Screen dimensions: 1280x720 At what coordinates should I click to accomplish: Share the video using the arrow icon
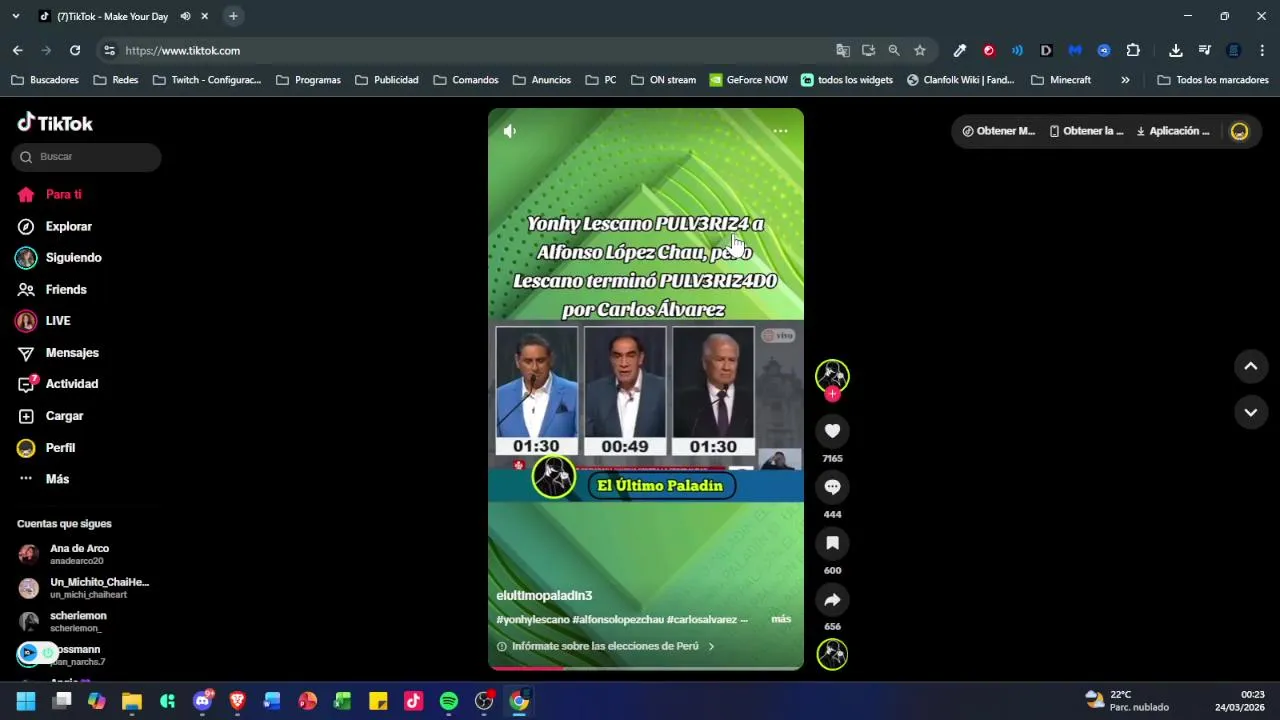coord(832,599)
